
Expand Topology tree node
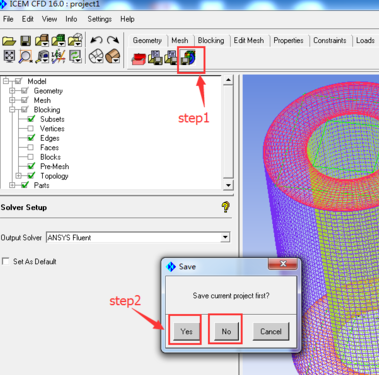[x=18, y=175]
